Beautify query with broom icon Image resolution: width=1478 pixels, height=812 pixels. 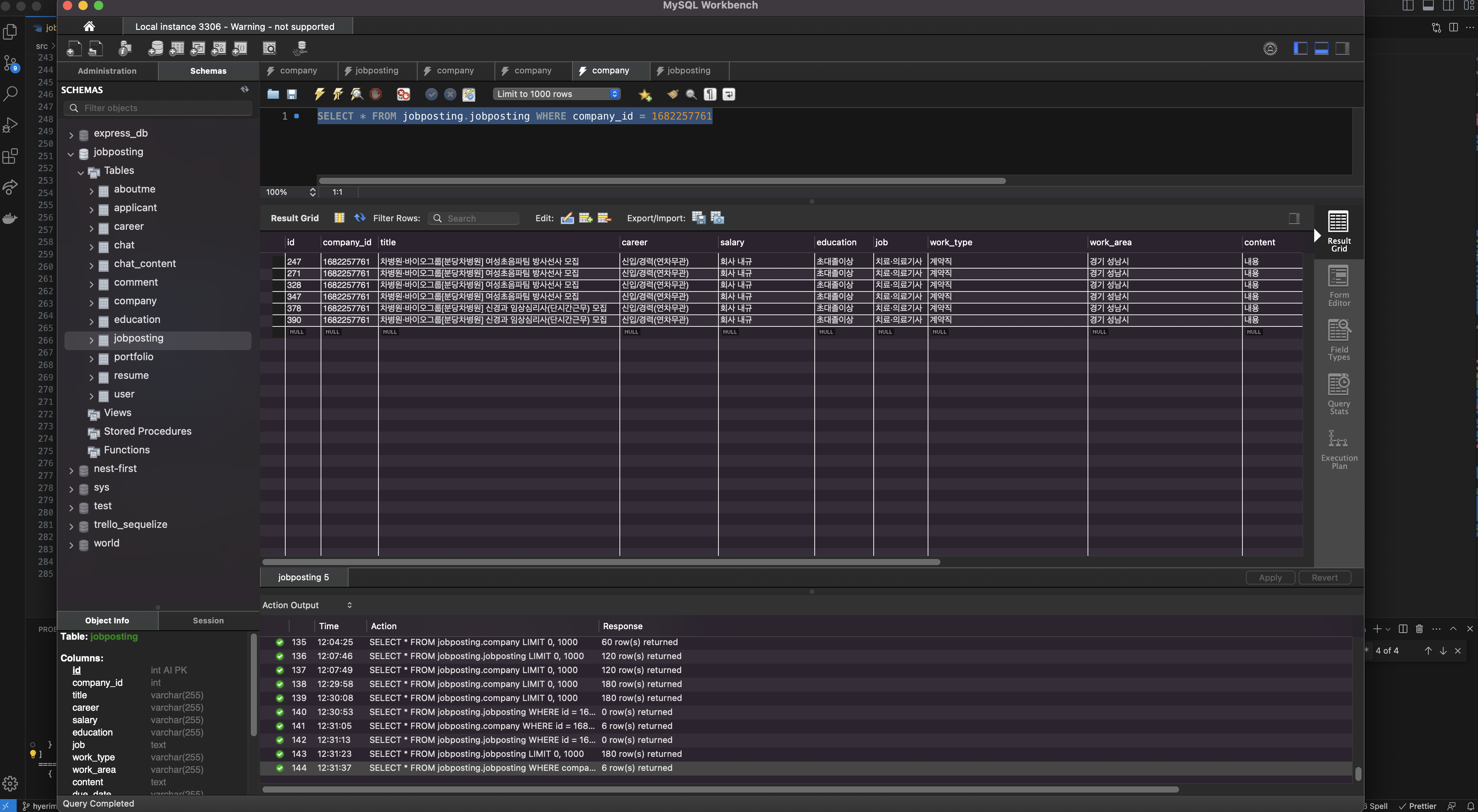coord(673,94)
